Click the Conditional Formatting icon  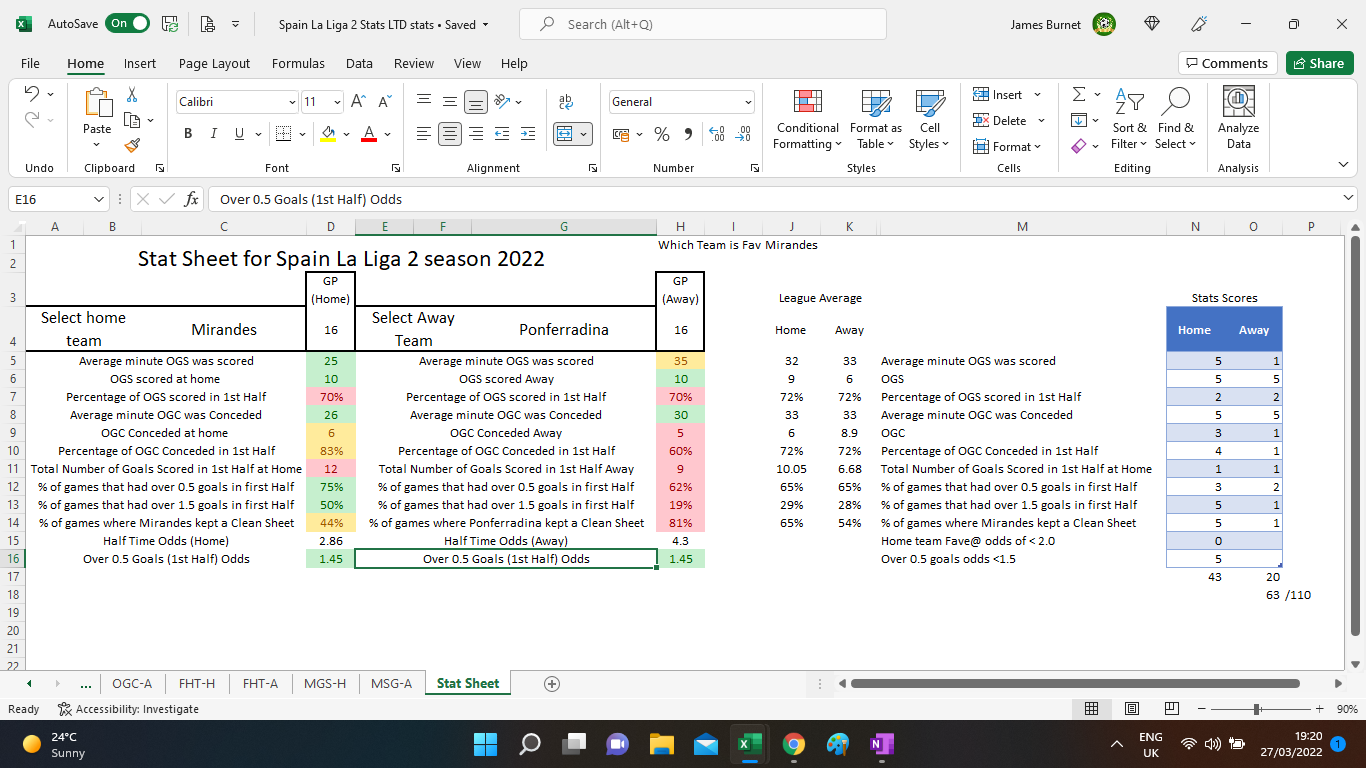807,103
